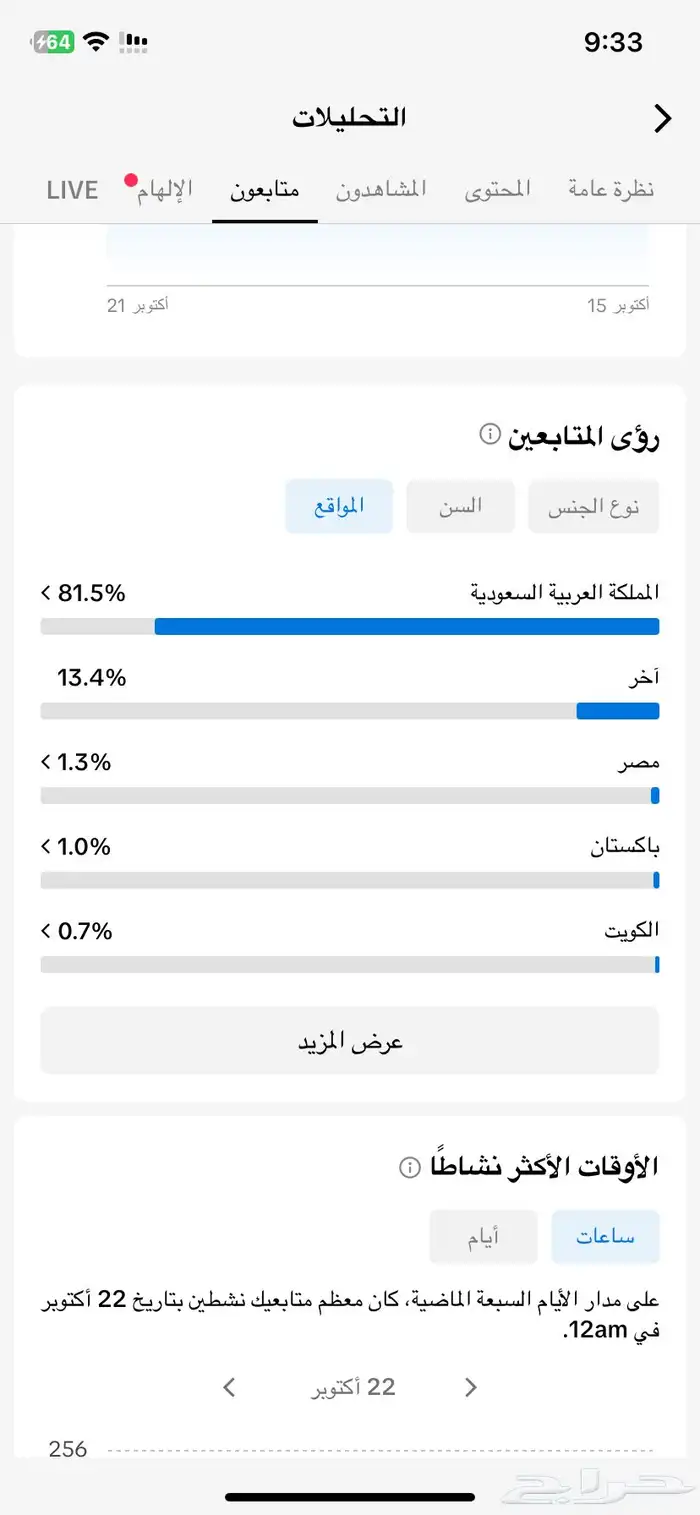Select the نوع الجنس filter chip
Screen dimensions: 700x1515
click(x=592, y=507)
